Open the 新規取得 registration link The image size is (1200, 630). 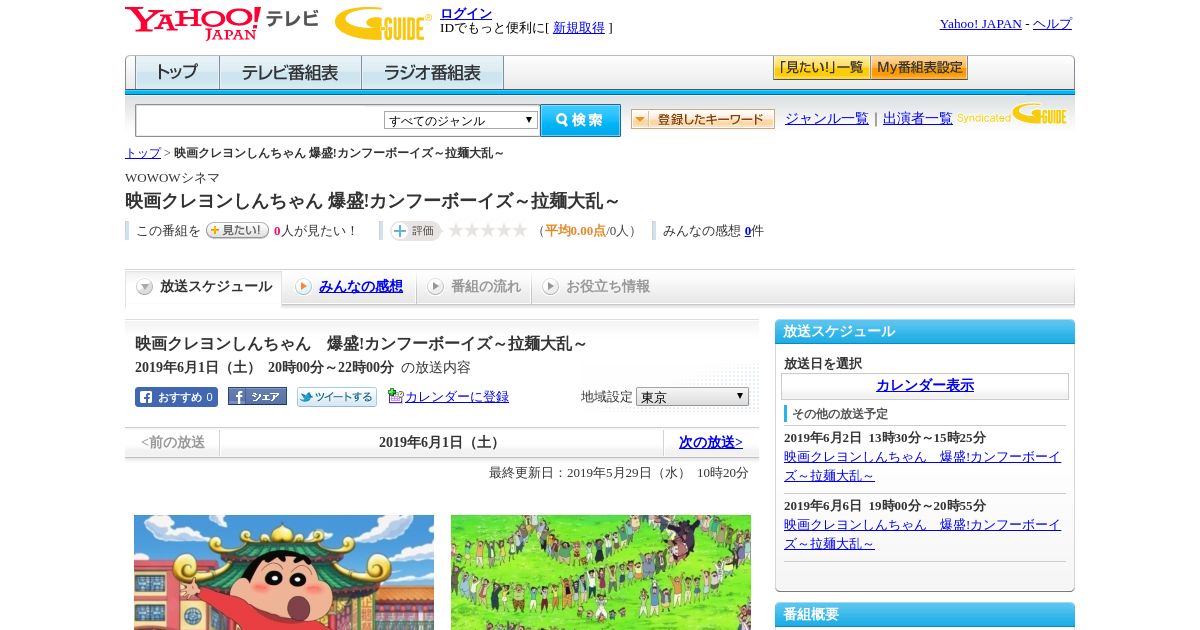click(579, 28)
